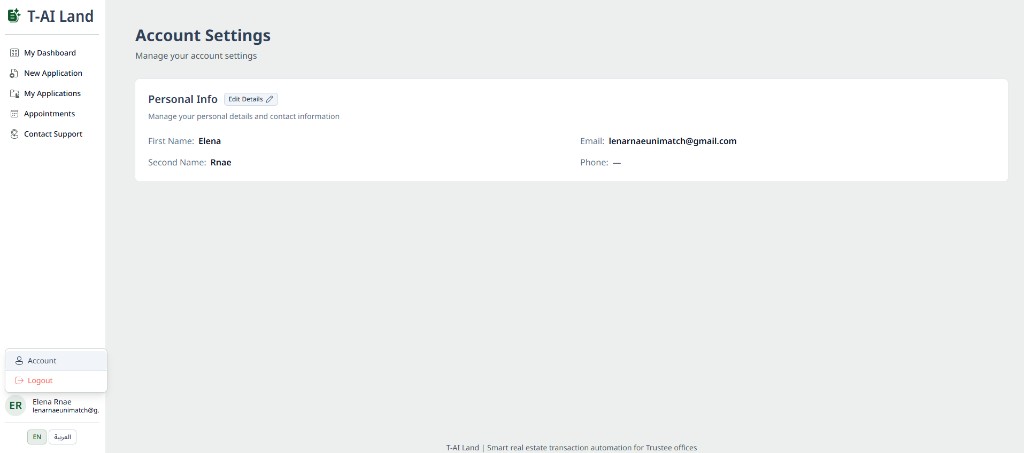Choose Logout in the user popup menu
This screenshot has height=453, width=1024.
pos(56,381)
